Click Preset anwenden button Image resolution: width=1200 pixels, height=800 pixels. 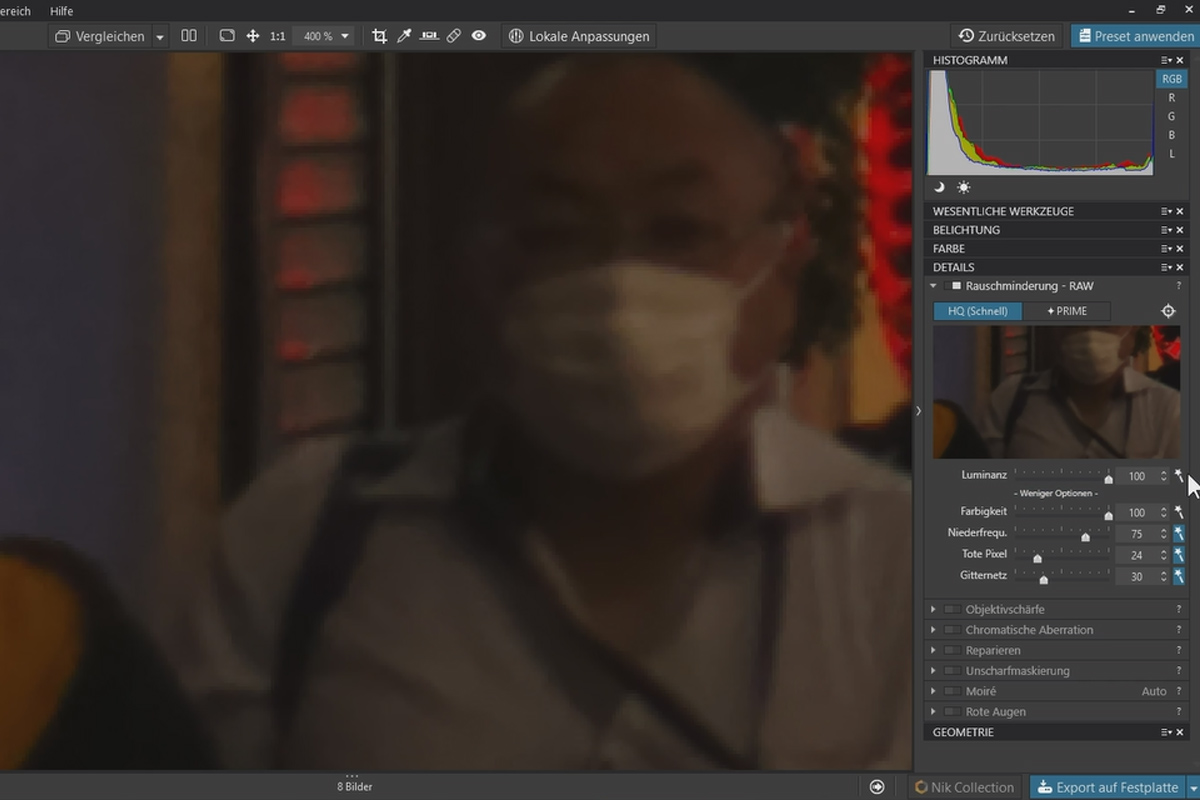point(1135,36)
